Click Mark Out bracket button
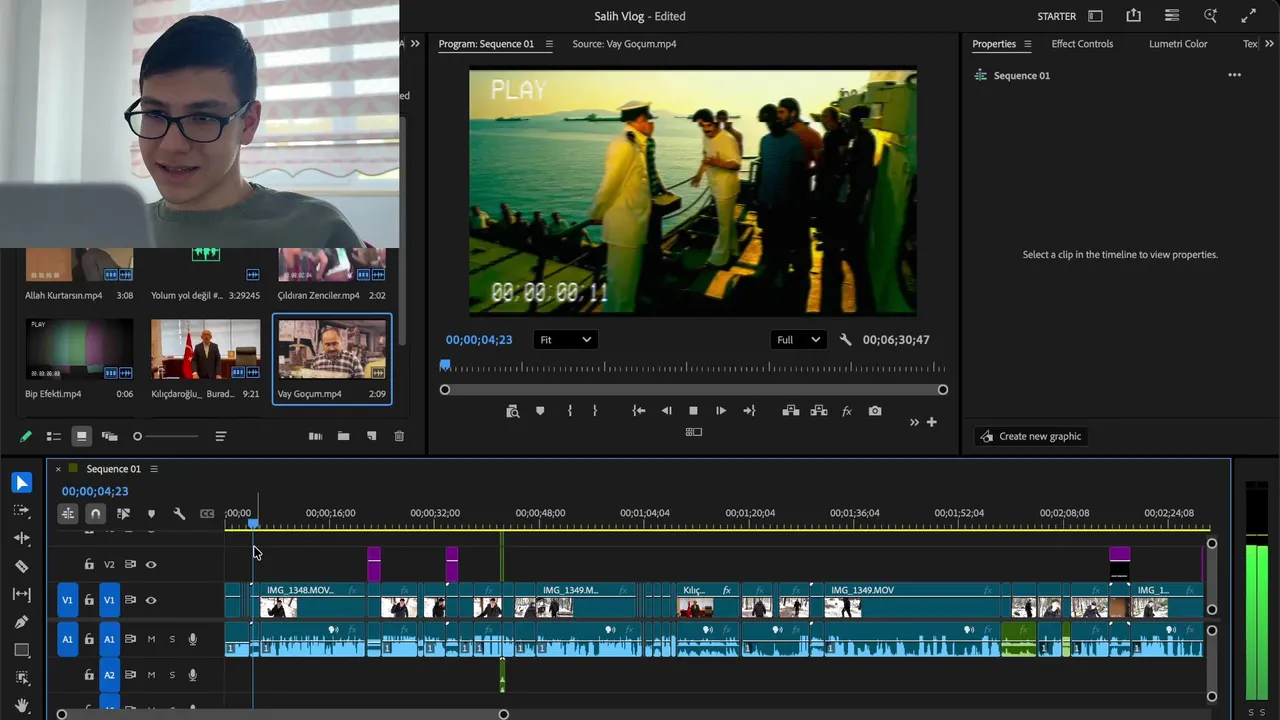The height and width of the screenshot is (720, 1280). pos(595,411)
